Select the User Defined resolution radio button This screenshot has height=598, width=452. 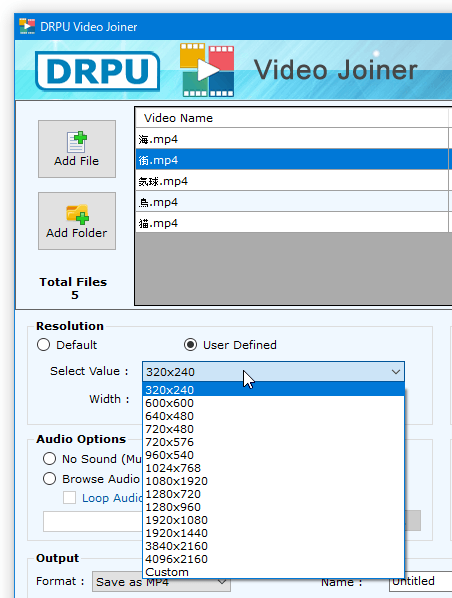[x=190, y=345]
